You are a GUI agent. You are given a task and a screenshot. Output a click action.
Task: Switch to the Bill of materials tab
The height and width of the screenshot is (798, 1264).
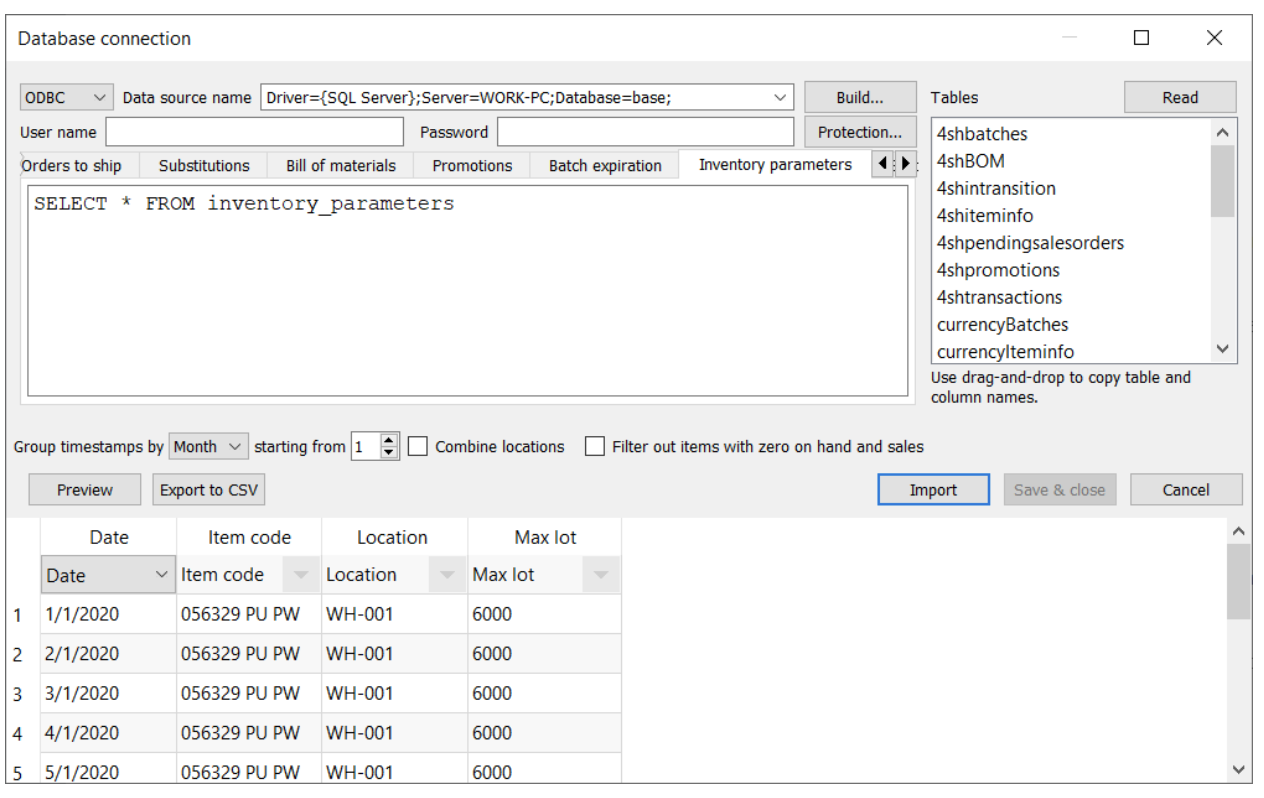click(340, 166)
